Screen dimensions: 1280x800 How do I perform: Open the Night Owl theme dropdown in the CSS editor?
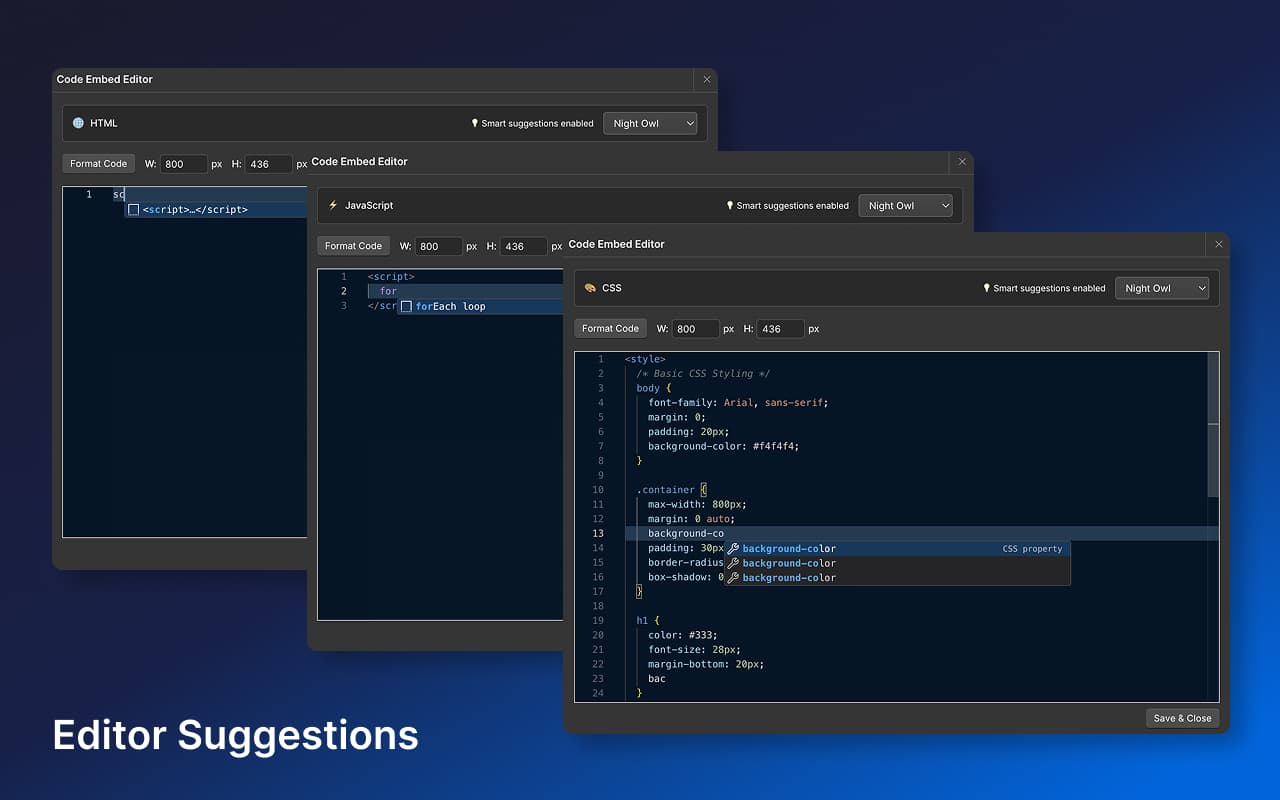tap(1162, 288)
